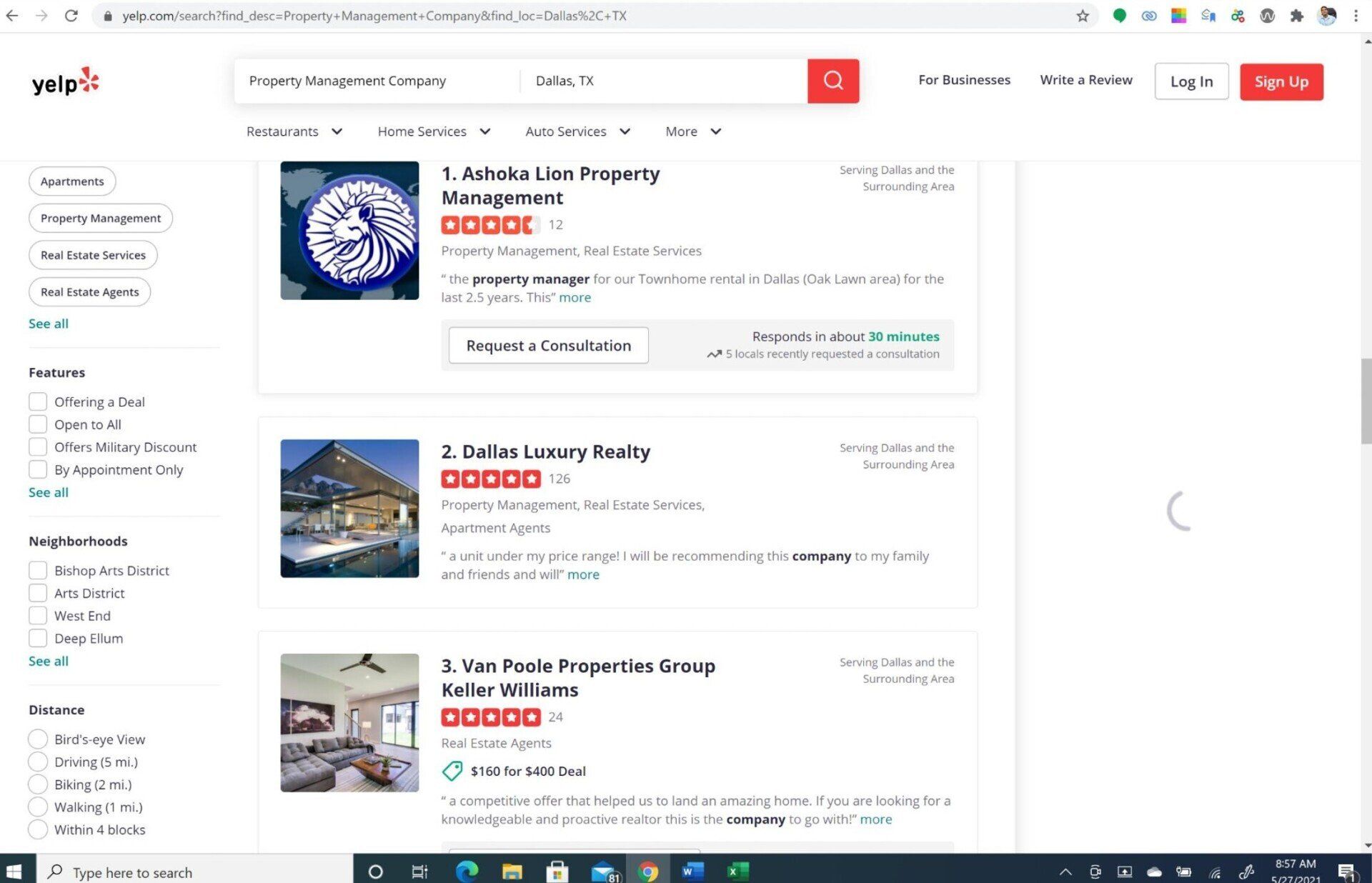Expand Restaurants dropdown menu
The width and height of the screenshot is (1372, 883).
pyautogui.click(x=294, y=131)
